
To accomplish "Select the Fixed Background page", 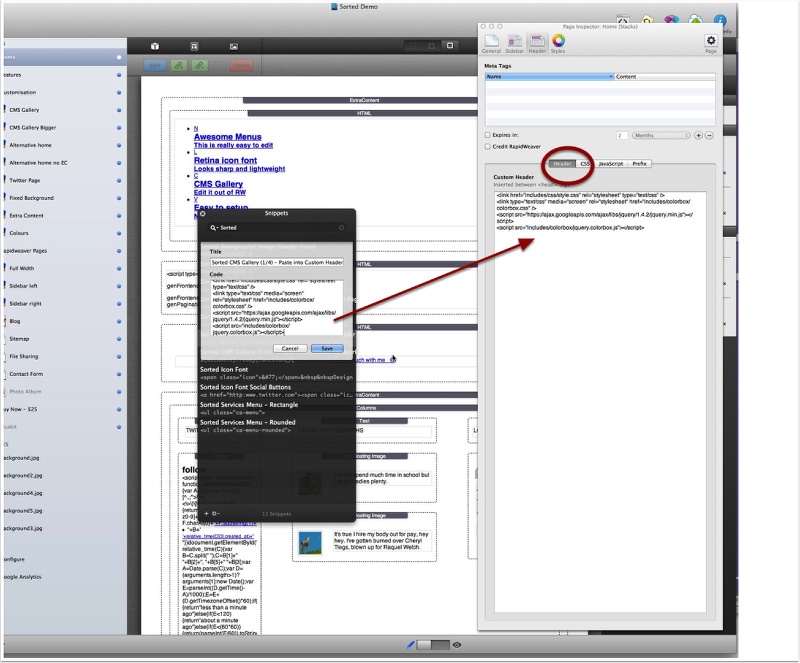I will (x=31, y=198).
